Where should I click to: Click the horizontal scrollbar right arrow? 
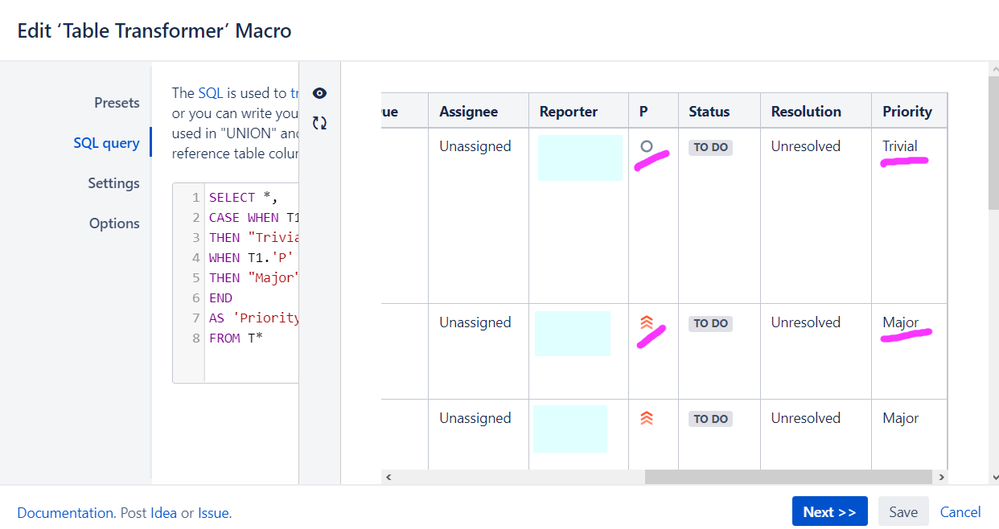coord(940,478)
